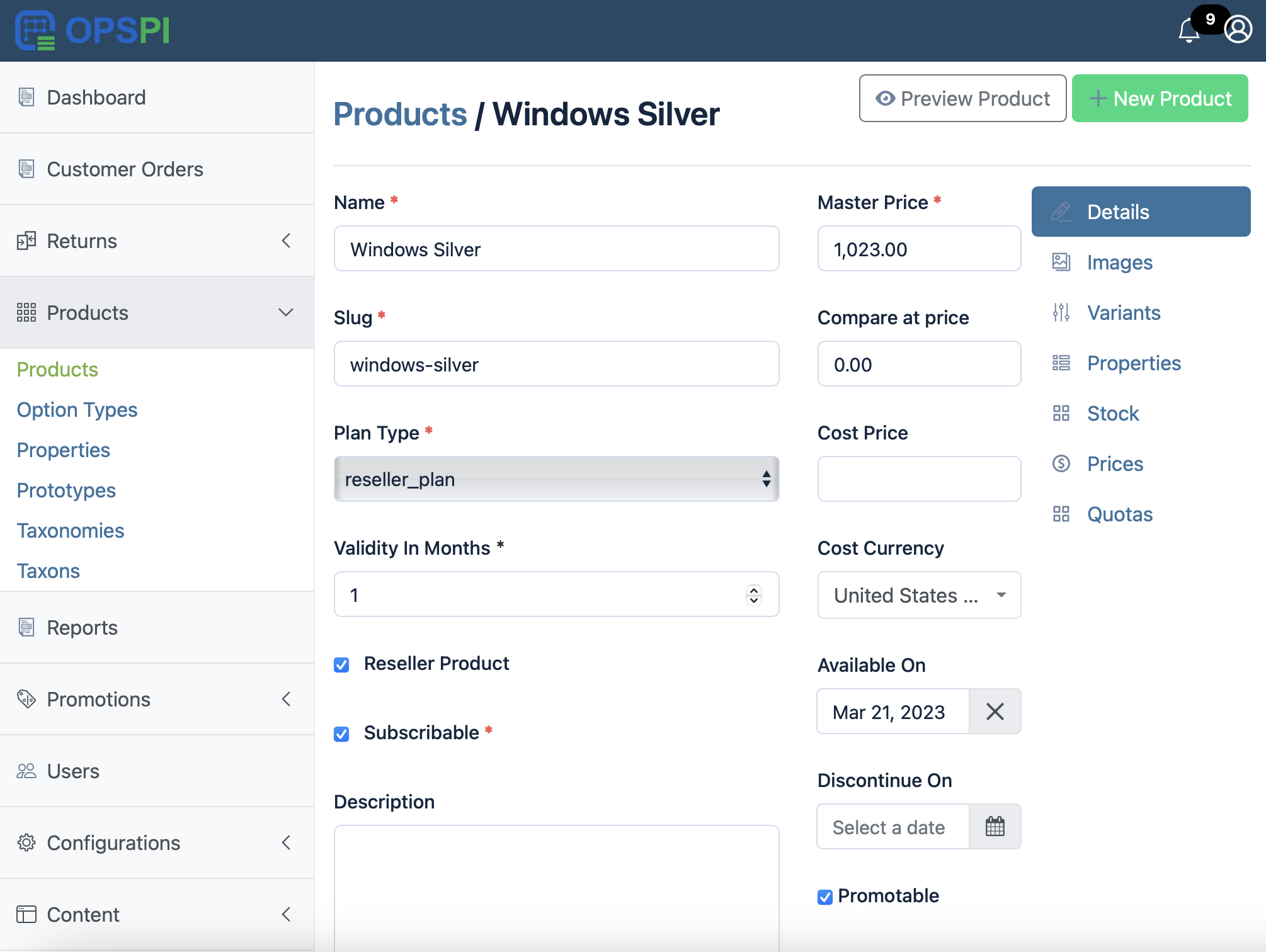Viewport: 1266px width, 952px height.
Task: Toggle the Promotable checkbox
Action: (825, 897)
